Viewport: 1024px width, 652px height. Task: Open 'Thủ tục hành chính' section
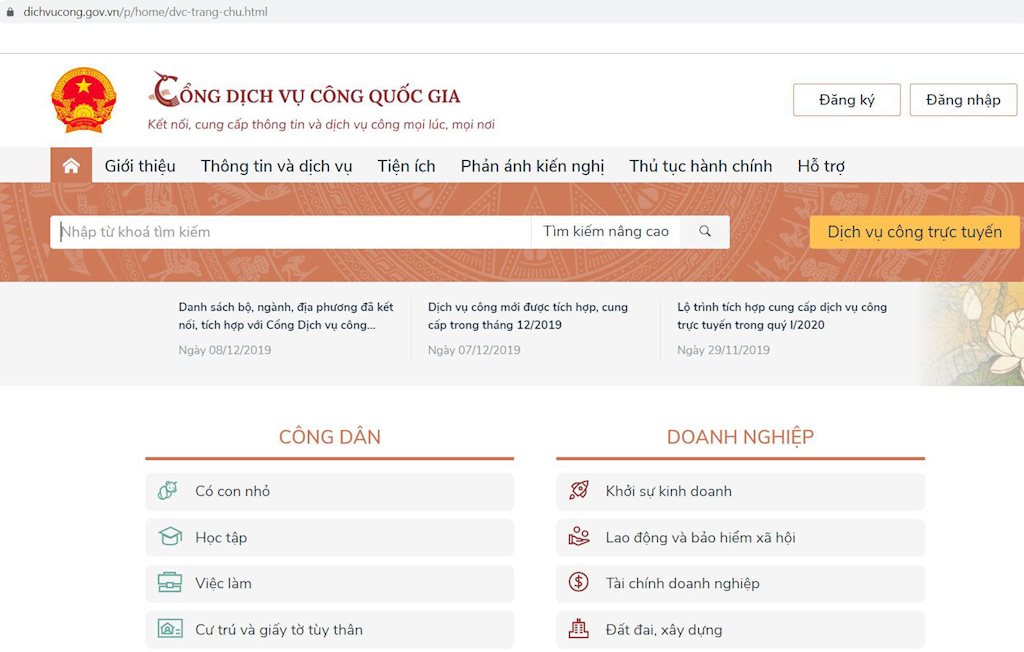pos(699,165)
